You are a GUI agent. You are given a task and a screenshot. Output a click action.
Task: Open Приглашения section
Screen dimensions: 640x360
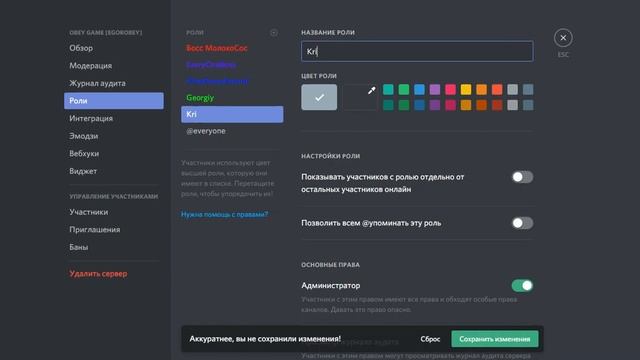(113, 229)
